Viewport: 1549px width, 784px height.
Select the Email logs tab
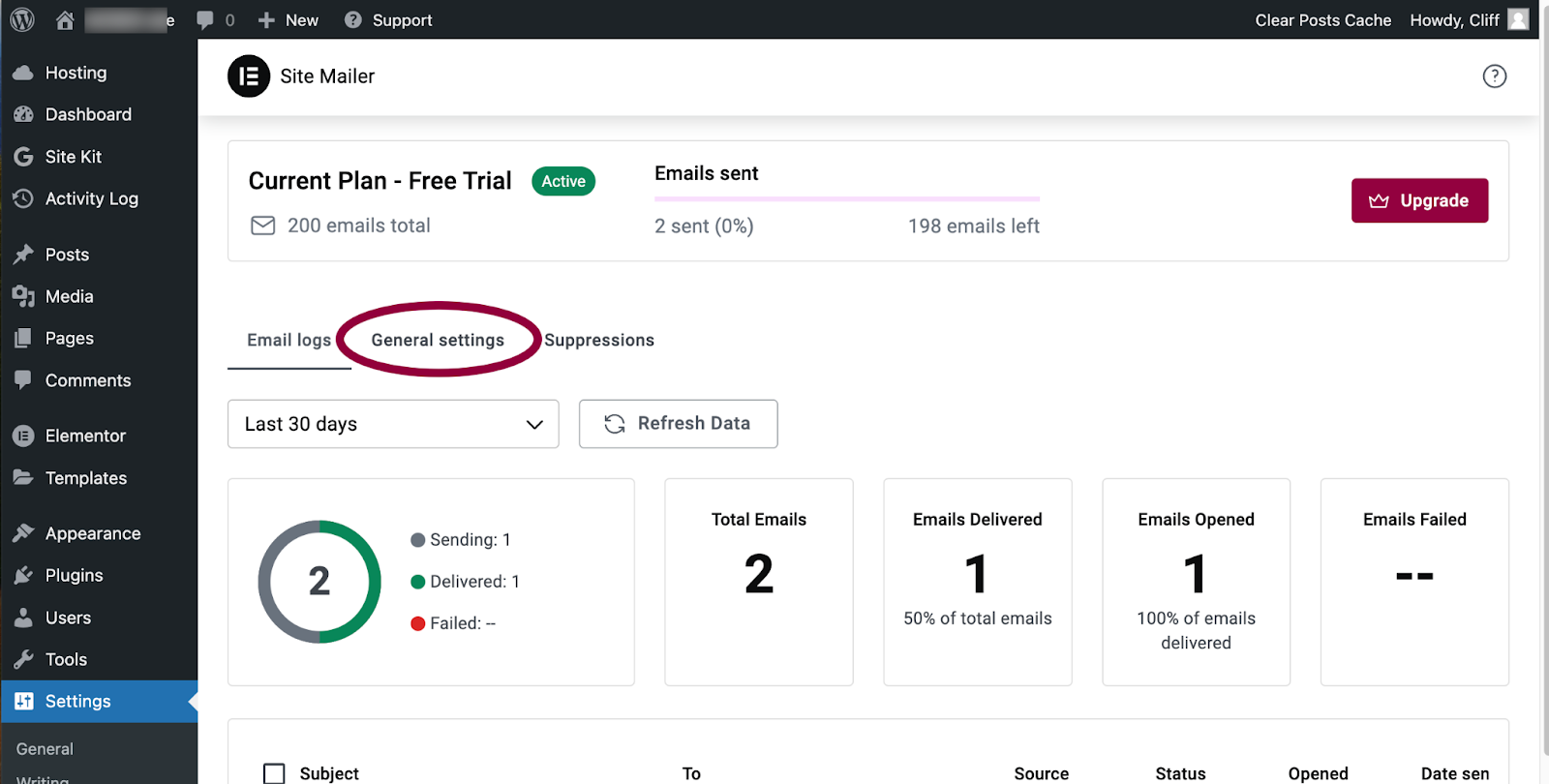289,341
